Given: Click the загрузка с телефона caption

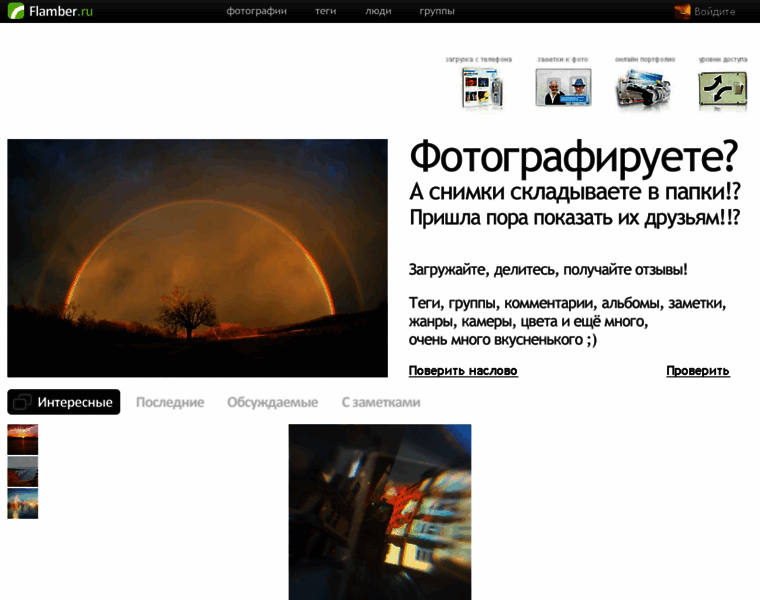Looking at the screenshot, I should click(x=478, y=59).
